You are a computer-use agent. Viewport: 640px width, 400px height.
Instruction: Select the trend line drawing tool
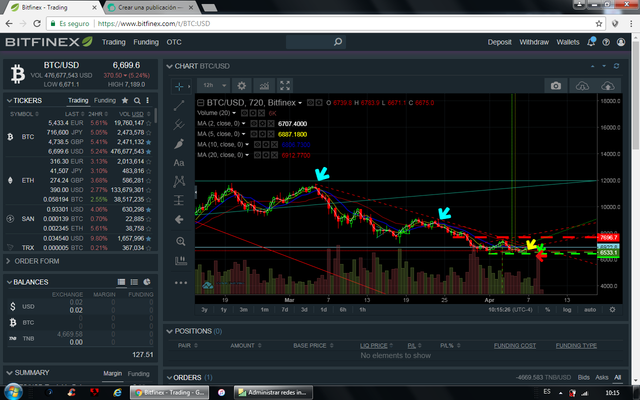pyautogui.click(x=179, y=105)
